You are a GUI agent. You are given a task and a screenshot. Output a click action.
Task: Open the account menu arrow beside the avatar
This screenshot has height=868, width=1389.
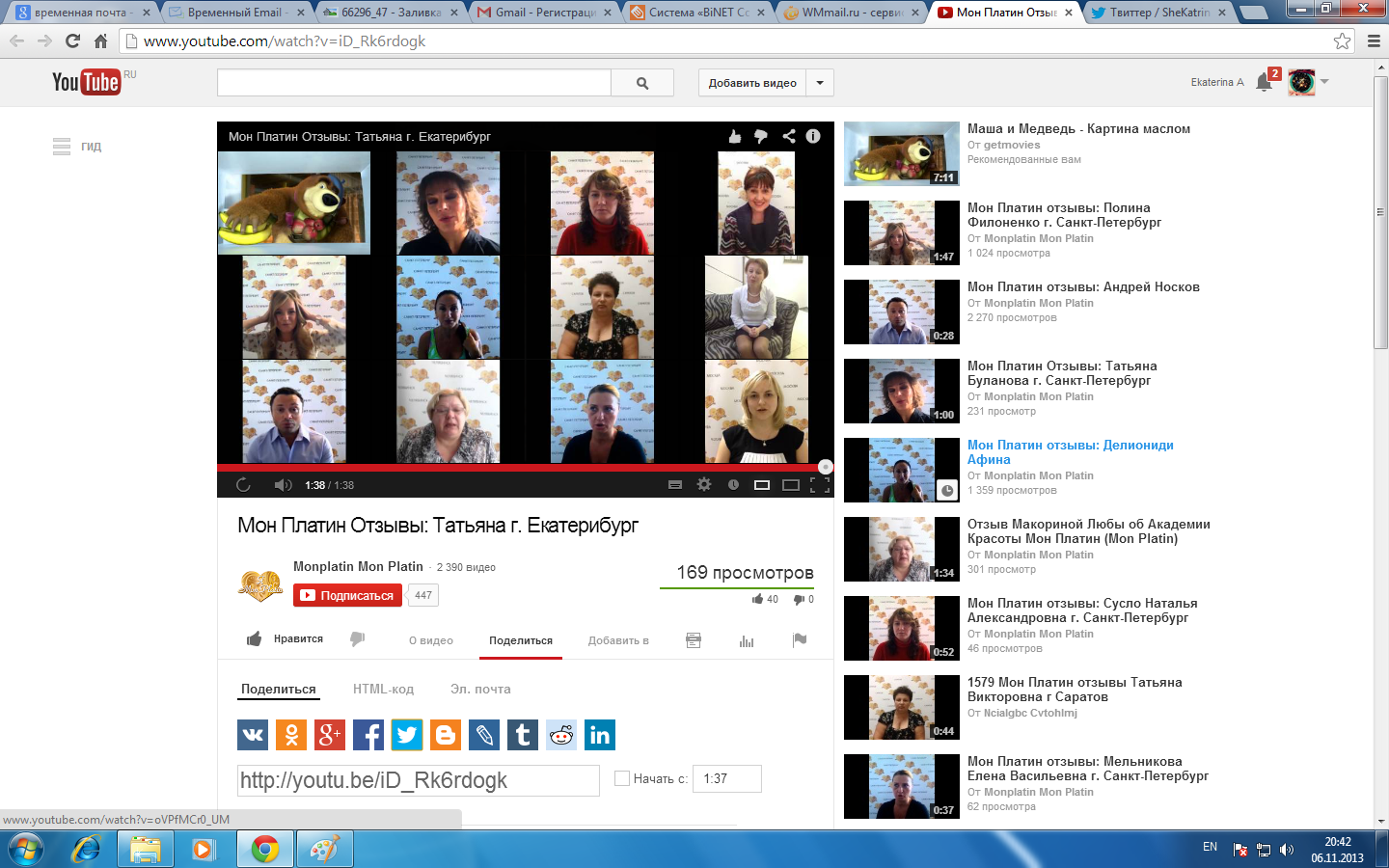[1324, 82]
